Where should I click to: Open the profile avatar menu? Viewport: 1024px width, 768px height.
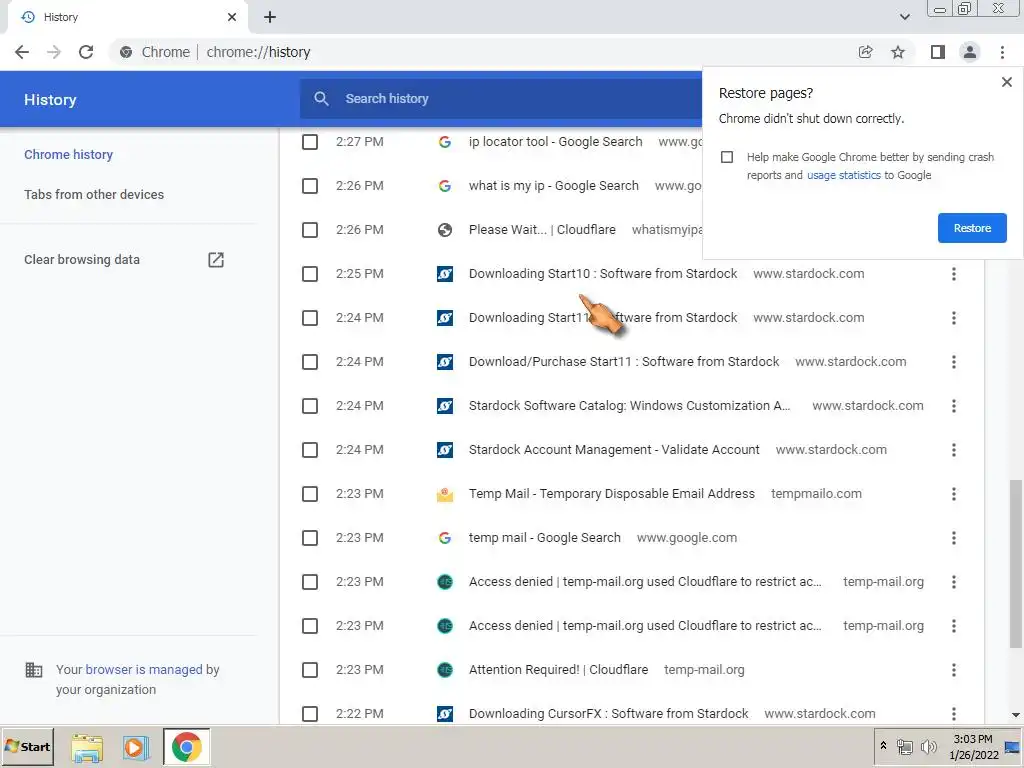(x=970, y=52)
